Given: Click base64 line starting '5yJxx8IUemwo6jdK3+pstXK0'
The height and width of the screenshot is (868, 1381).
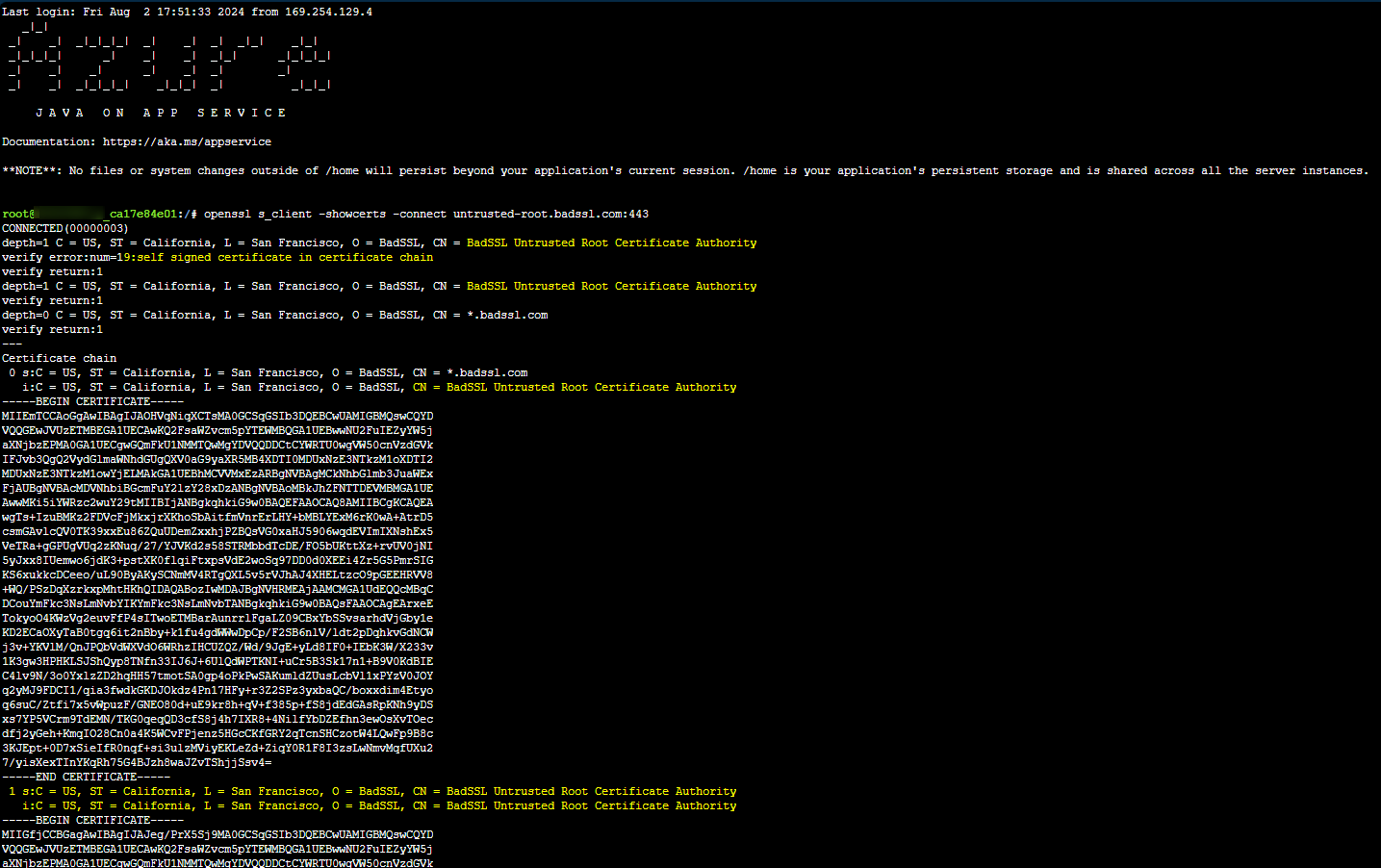Looking at the screenshot, I should 217,560.
